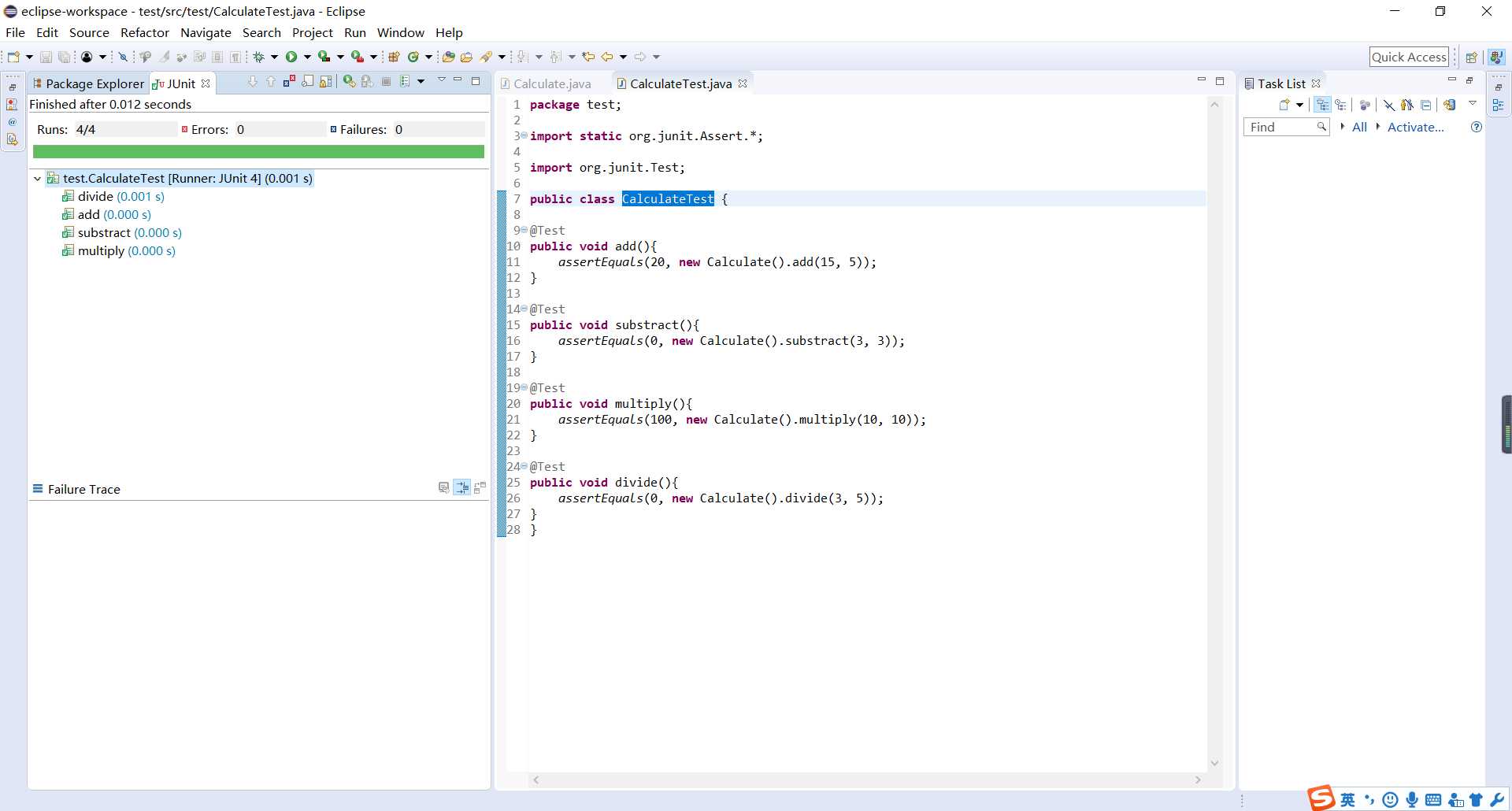Click the New Java Class icon
Image resolution: width=1512 pixels, height=811 pixels.
[x=413, y=57]
